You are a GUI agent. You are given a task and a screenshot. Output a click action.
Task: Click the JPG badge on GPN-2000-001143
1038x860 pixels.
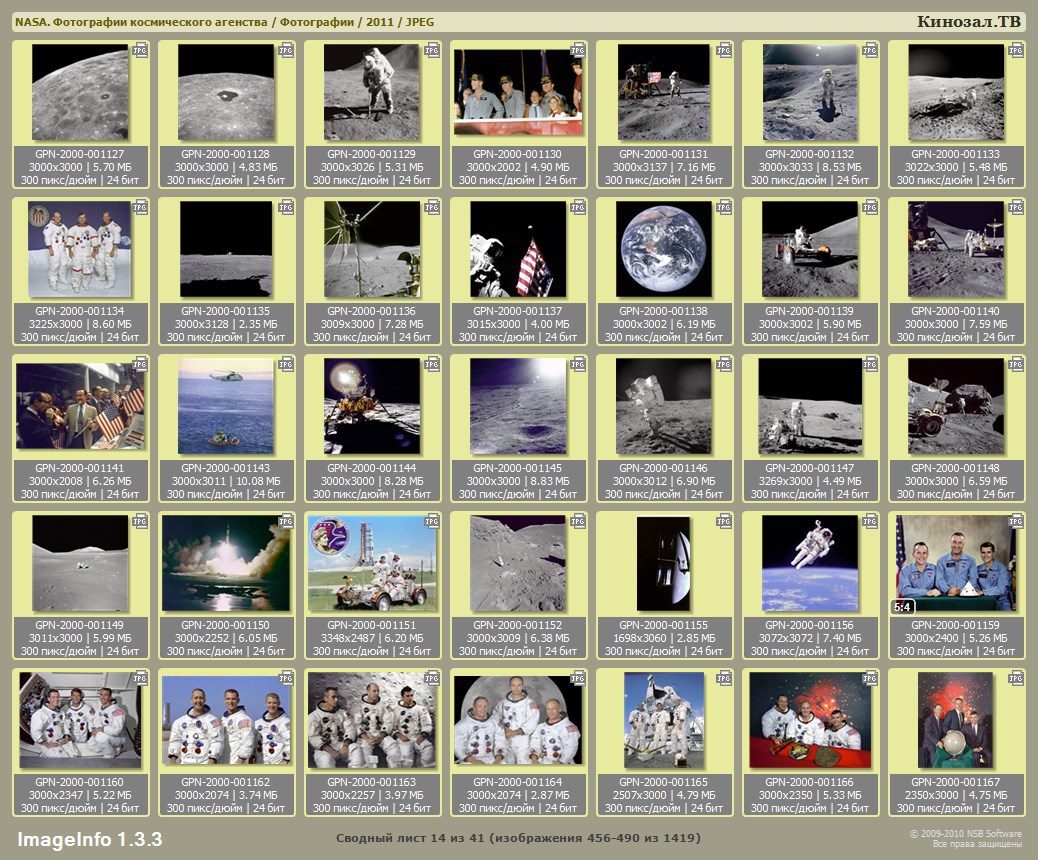(286, 364)
